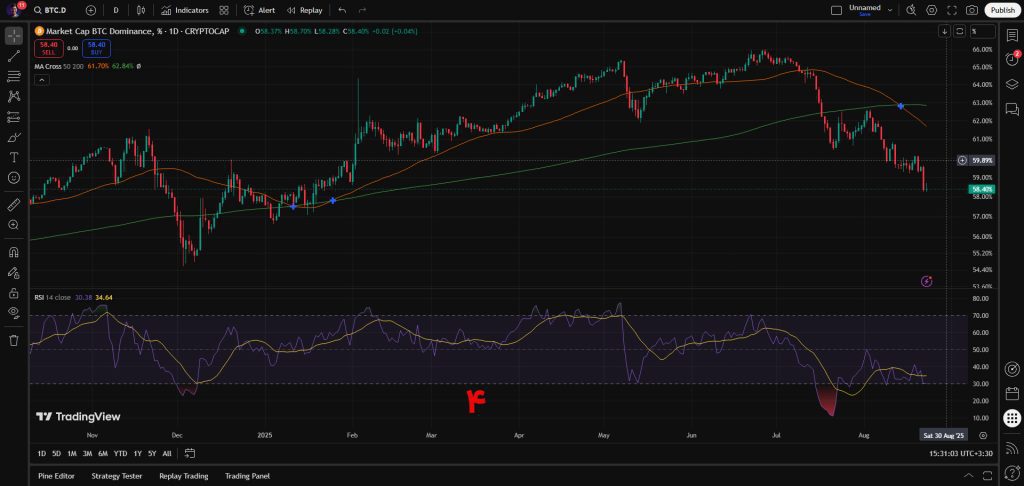Select the 3M time range
1024x486 pixels.
pyautogui.click(x=87, y=453)
